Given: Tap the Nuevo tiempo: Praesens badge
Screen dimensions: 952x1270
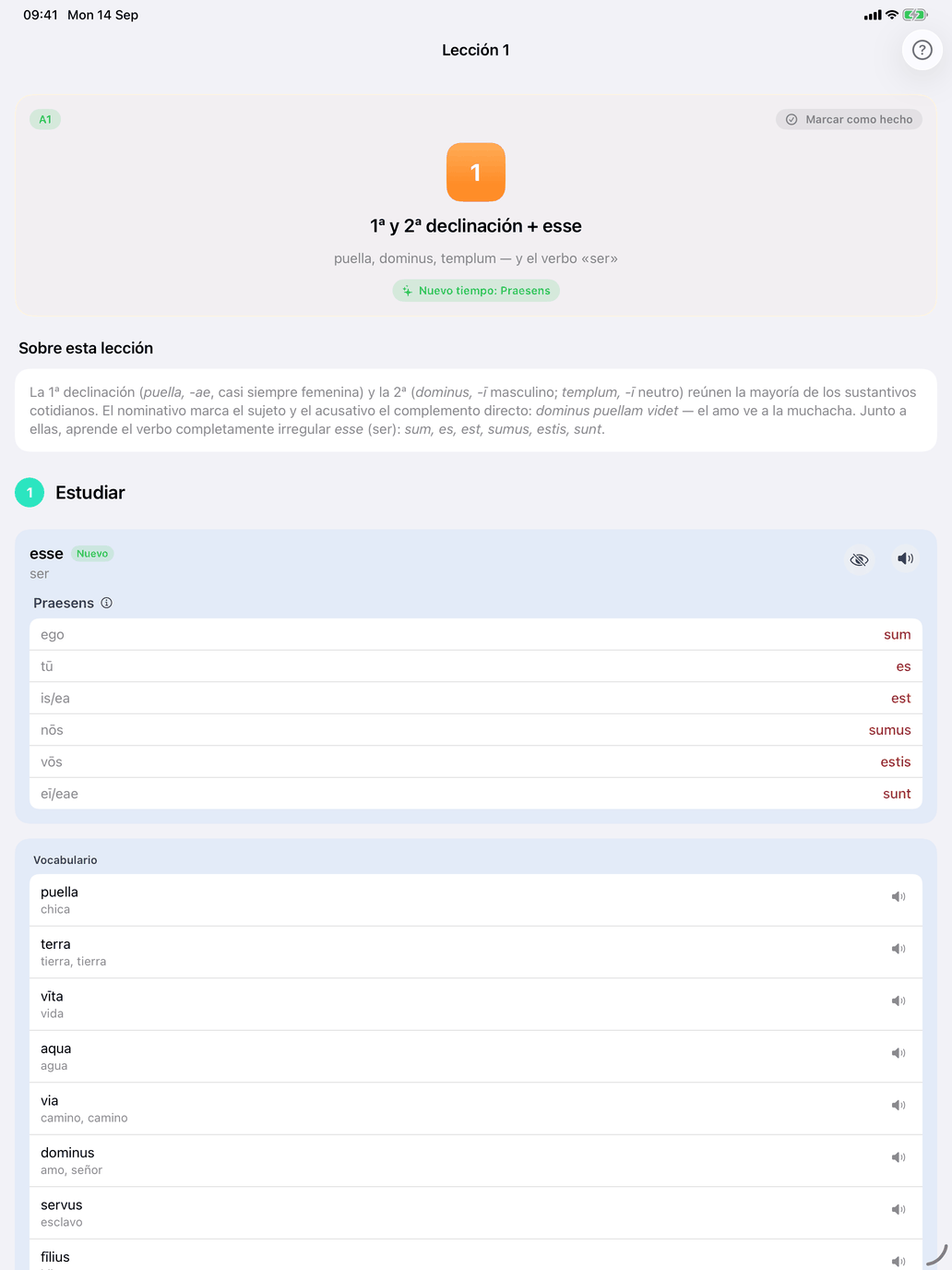Looking at the screenshot, I should point(476,291).
